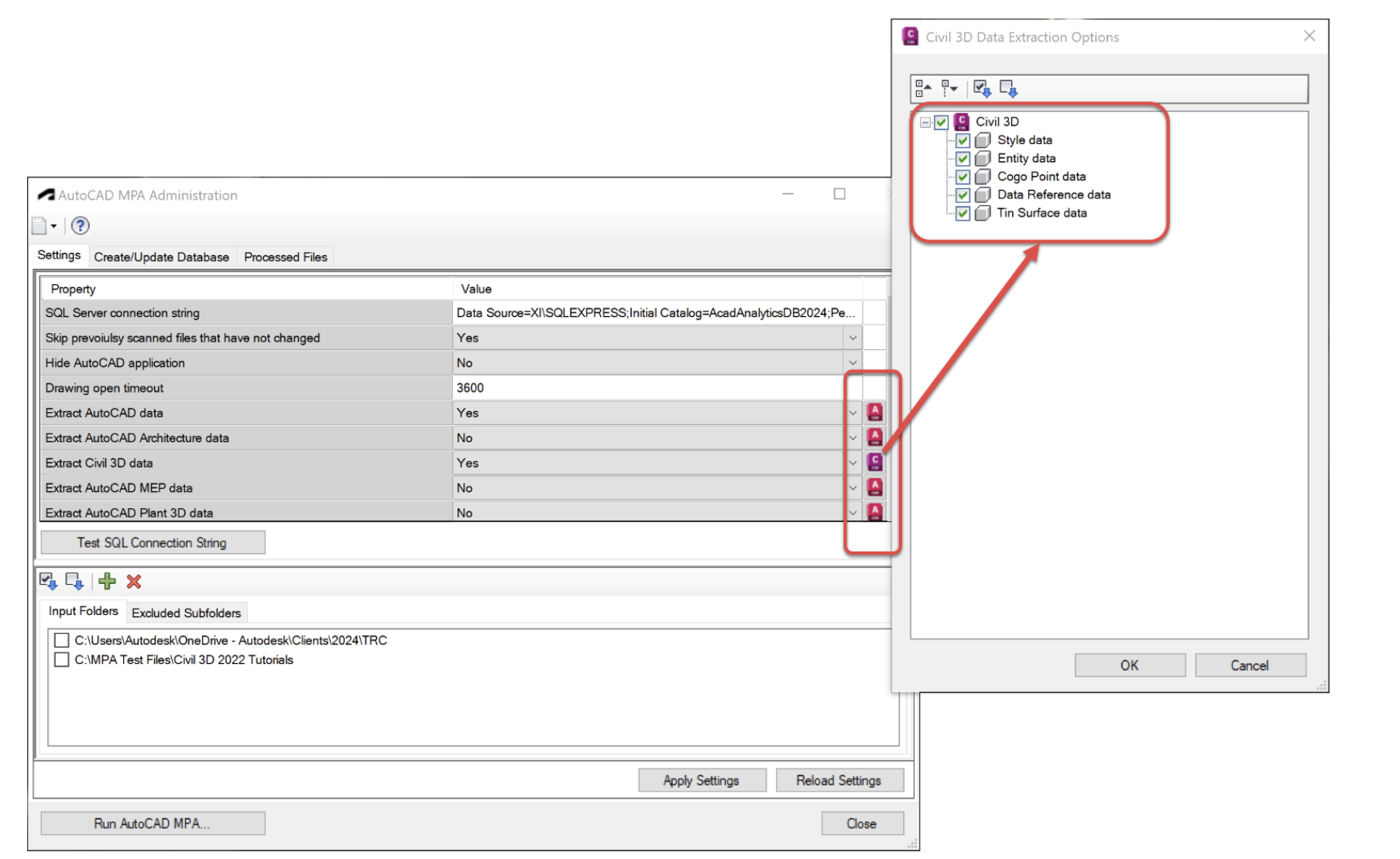This screenshot has height=859, width=1400.
Task: Uncheck all input folders toolbar icon
Action: [75, 582]
